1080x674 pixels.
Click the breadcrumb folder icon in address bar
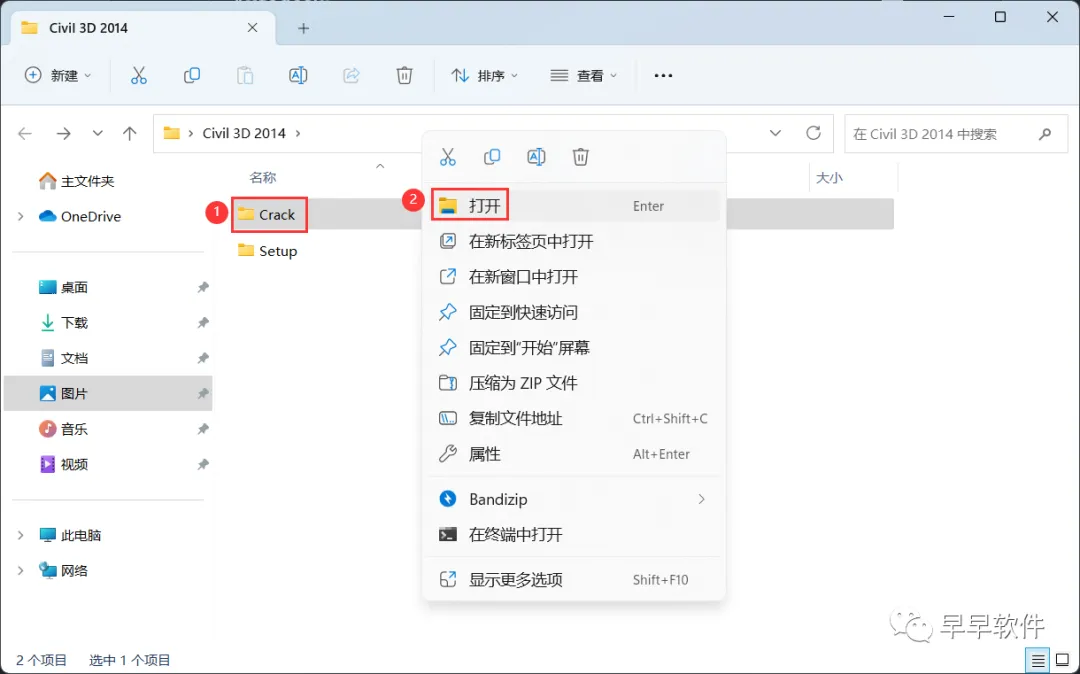pyautogui.click(x=172, y=134)
